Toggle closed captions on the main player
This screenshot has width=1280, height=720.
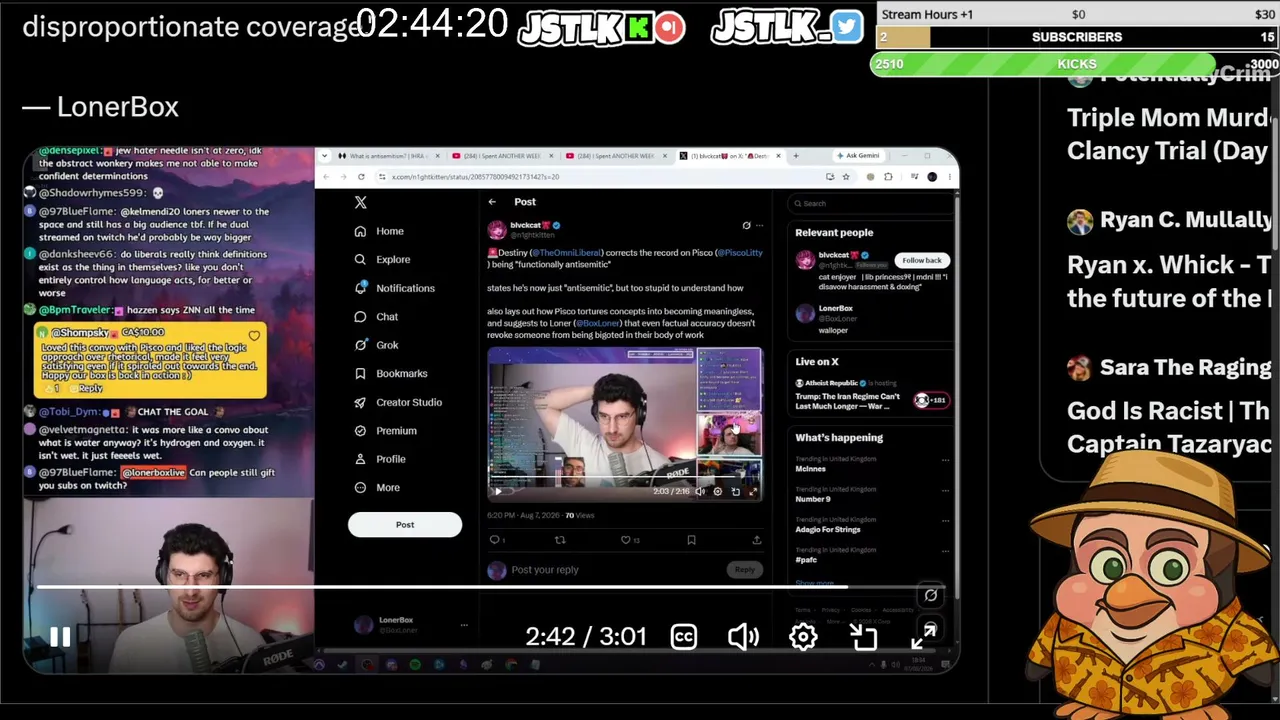[684, 637]
